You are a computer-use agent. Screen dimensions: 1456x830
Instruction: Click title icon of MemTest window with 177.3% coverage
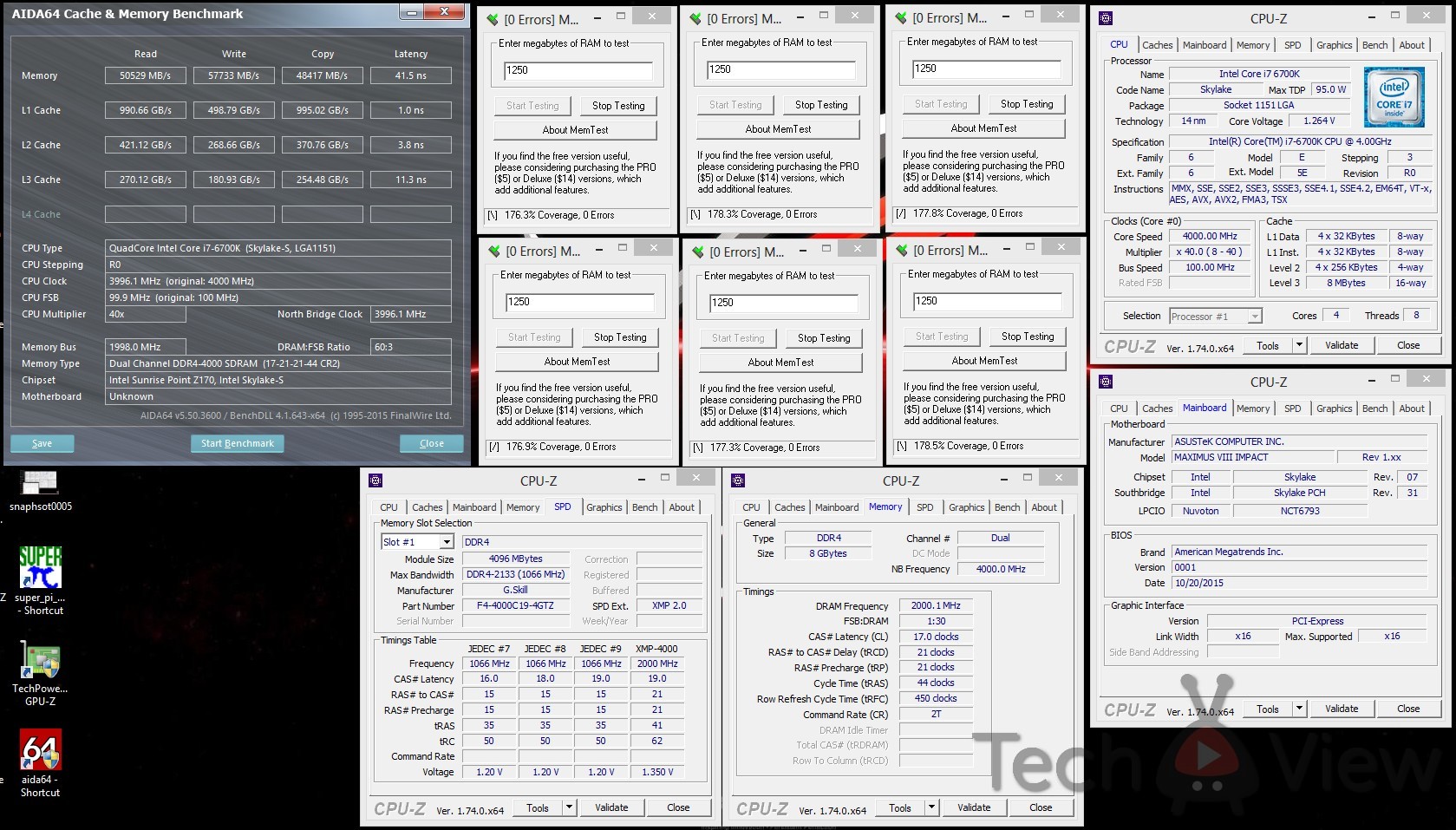click(699, 252)
